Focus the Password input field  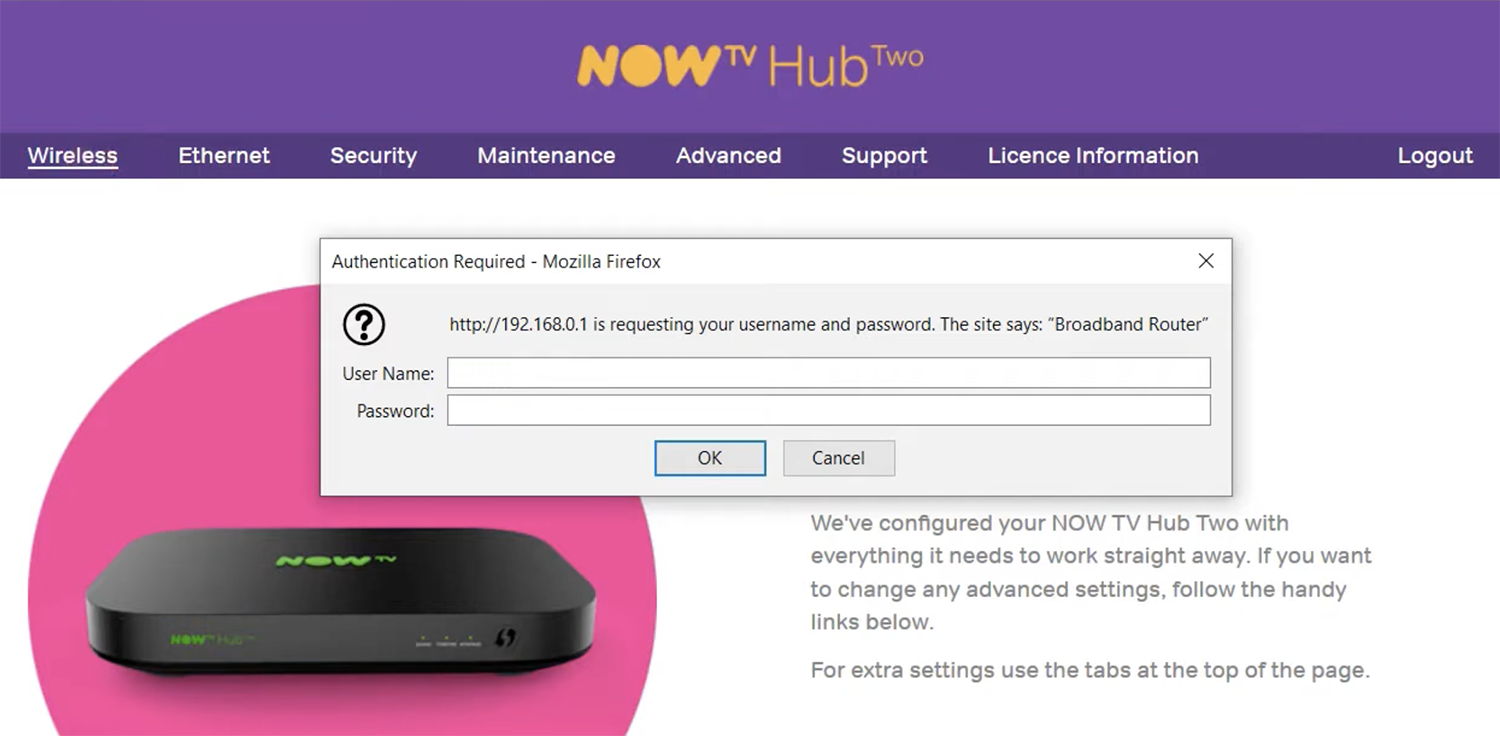(829, 410)
